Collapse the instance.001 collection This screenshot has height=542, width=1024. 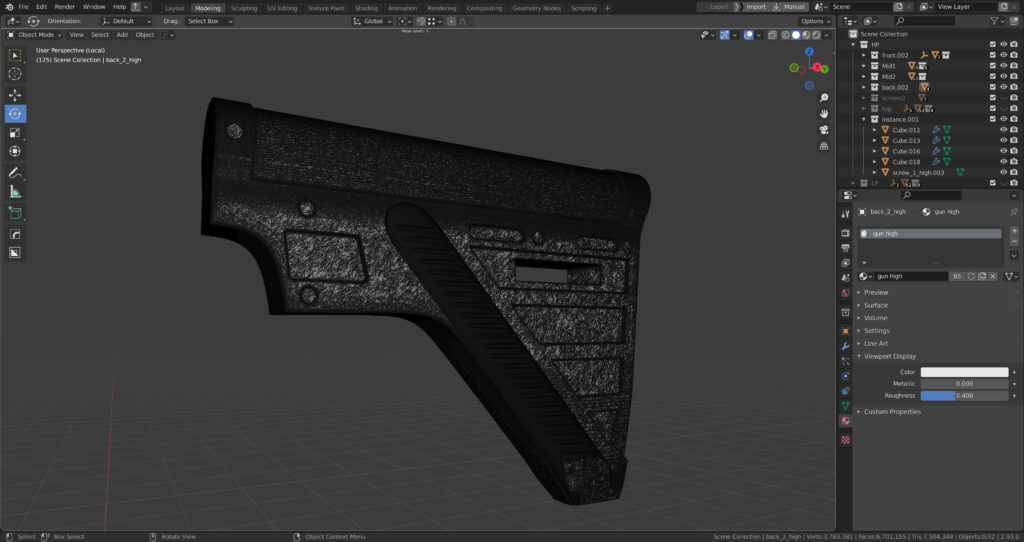[864, 120]
